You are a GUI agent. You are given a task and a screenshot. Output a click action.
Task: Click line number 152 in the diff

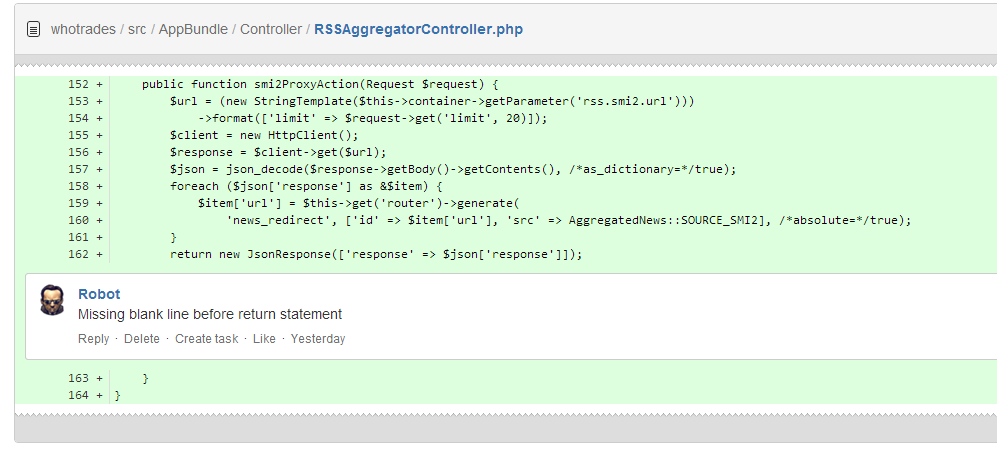78,84
